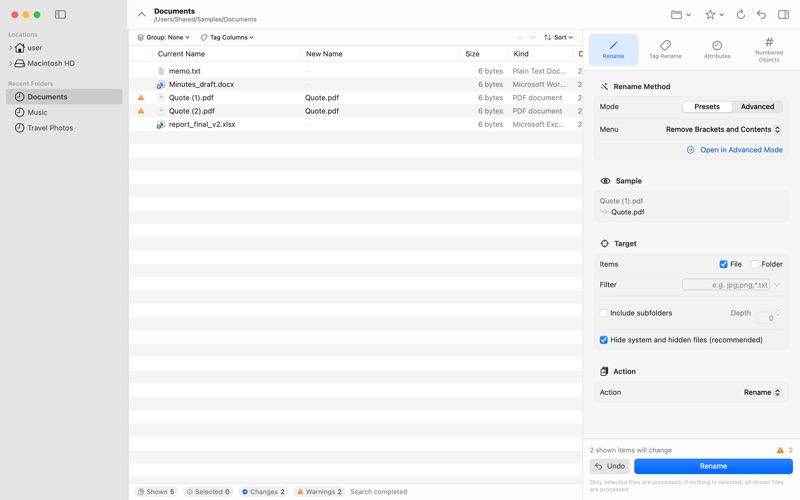The width and height of the screenshot is (800, 500).
Task: Click the Shown 5 status filter
Action: pos(156,492)
